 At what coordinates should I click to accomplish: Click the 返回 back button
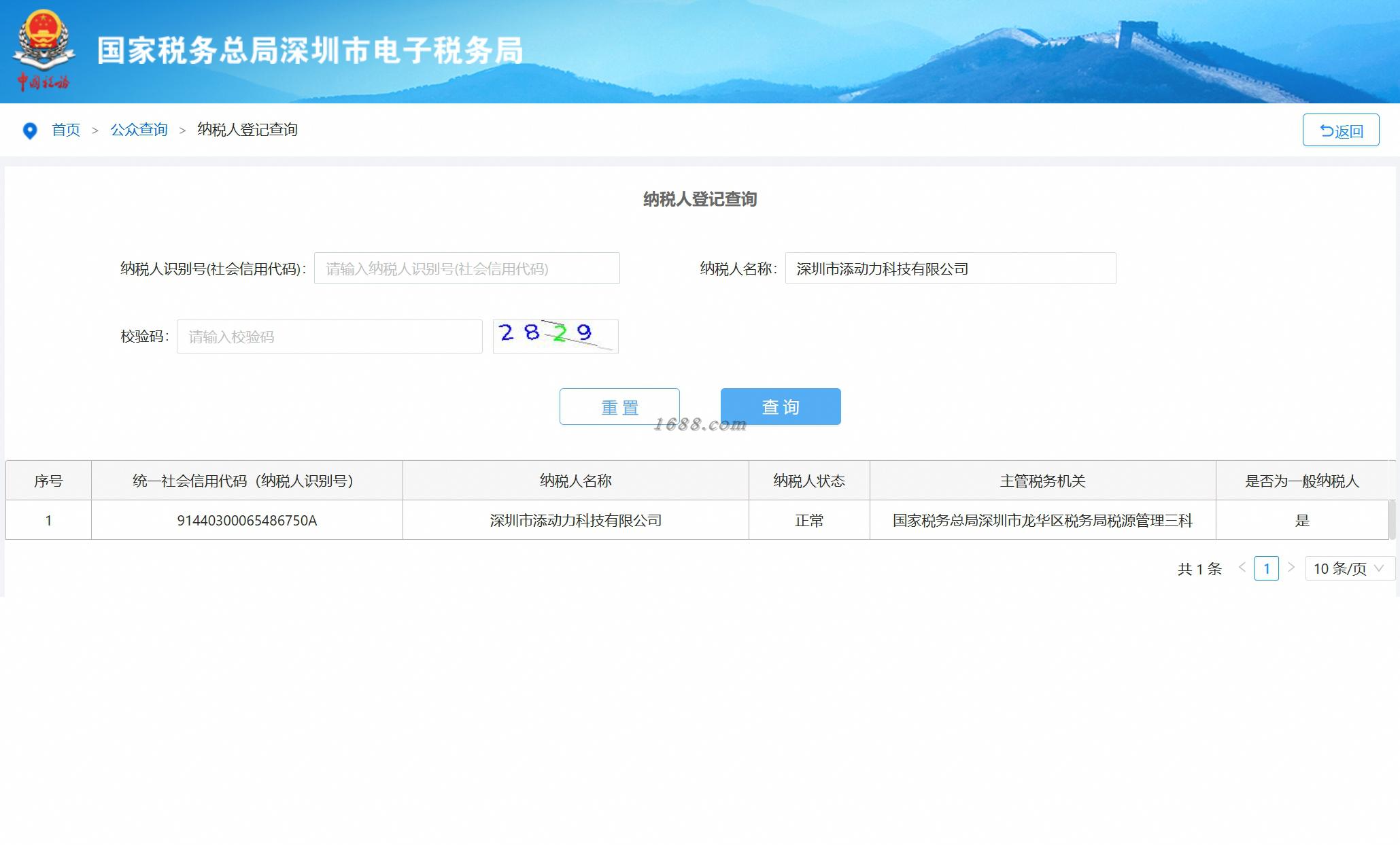[1340, 131]
